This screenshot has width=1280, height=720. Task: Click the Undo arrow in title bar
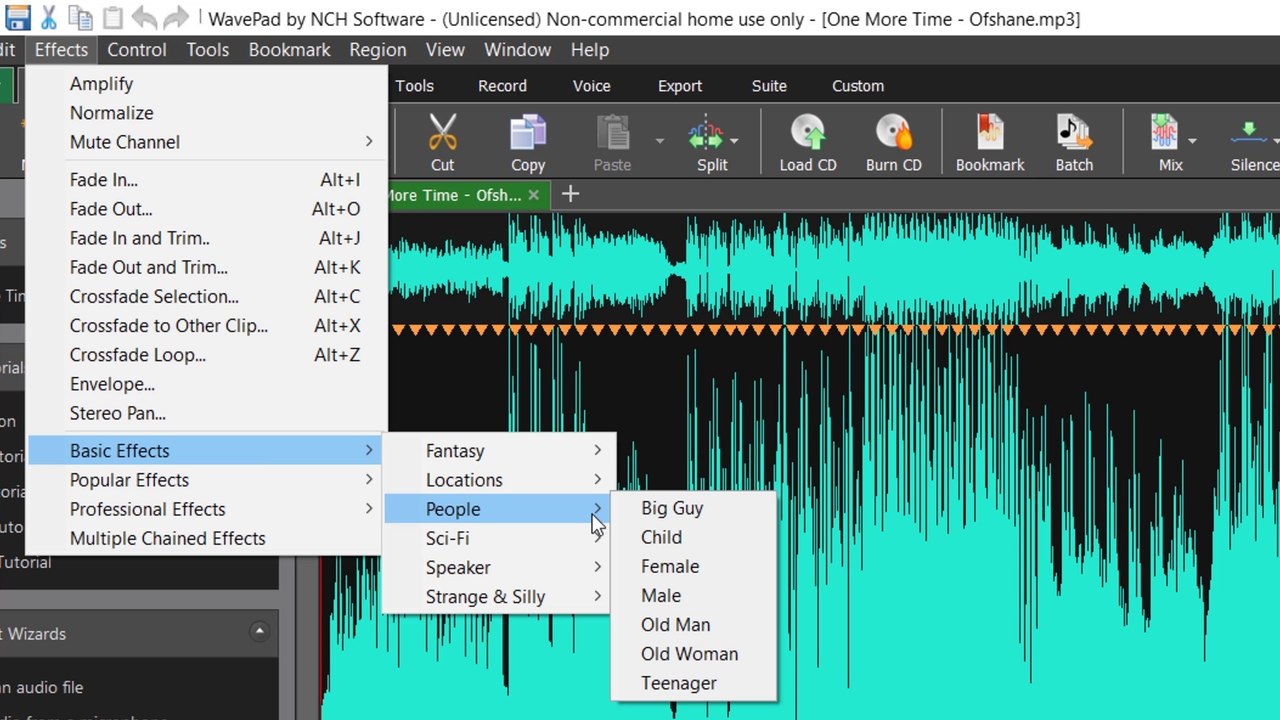click(x=144, y=18)
